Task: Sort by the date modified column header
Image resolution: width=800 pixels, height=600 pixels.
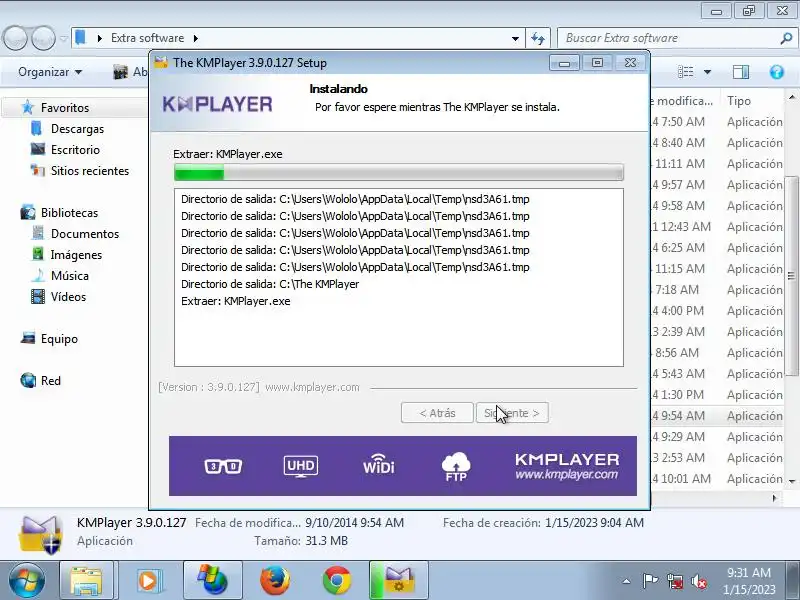Action: [685, 101]
